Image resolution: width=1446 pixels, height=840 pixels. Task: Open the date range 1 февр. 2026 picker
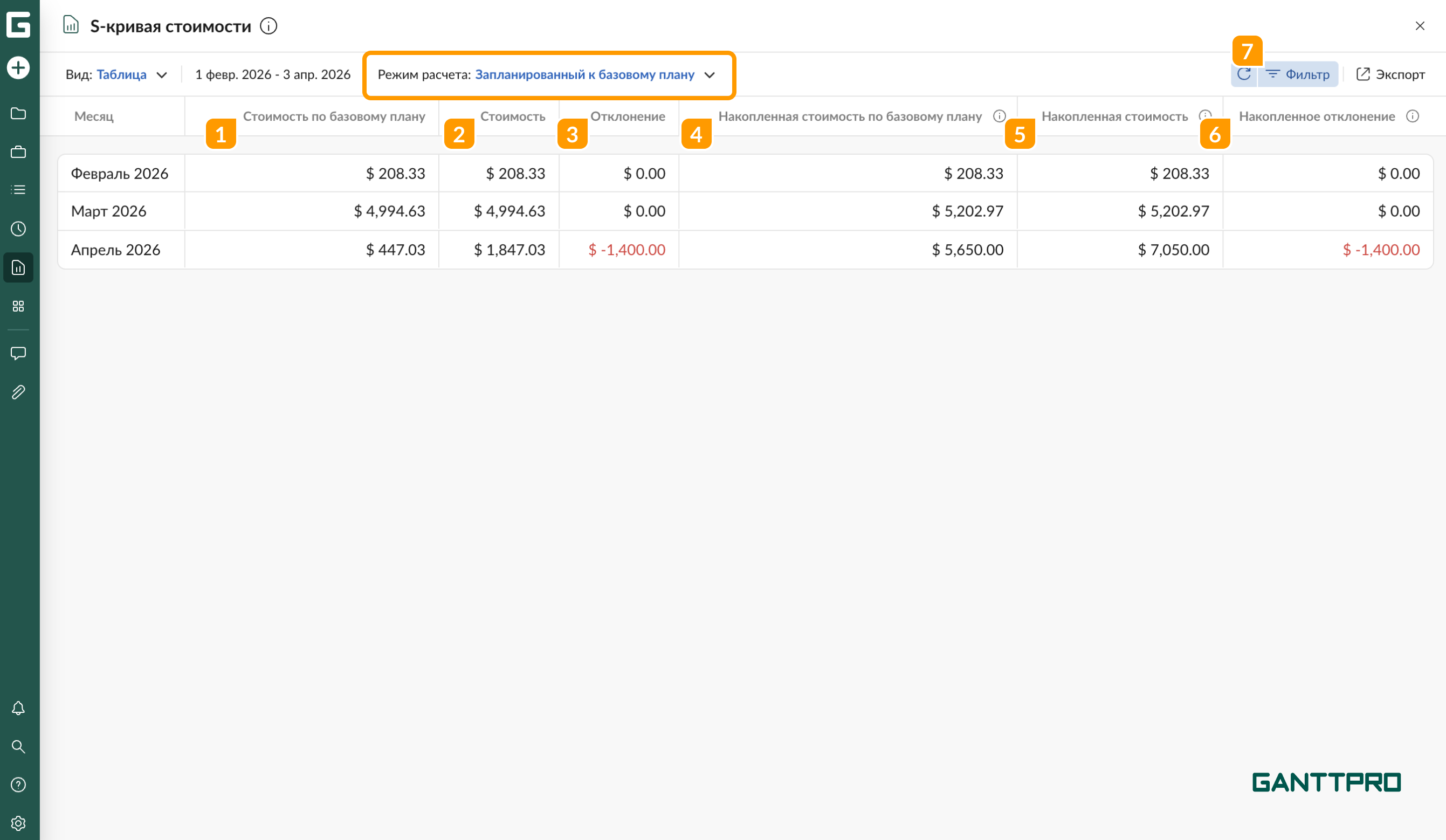pyautogui.click(x=273, y=74)
